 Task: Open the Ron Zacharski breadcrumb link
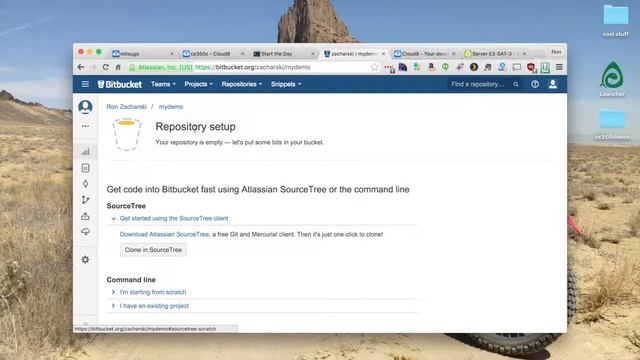tap(127, 107)
